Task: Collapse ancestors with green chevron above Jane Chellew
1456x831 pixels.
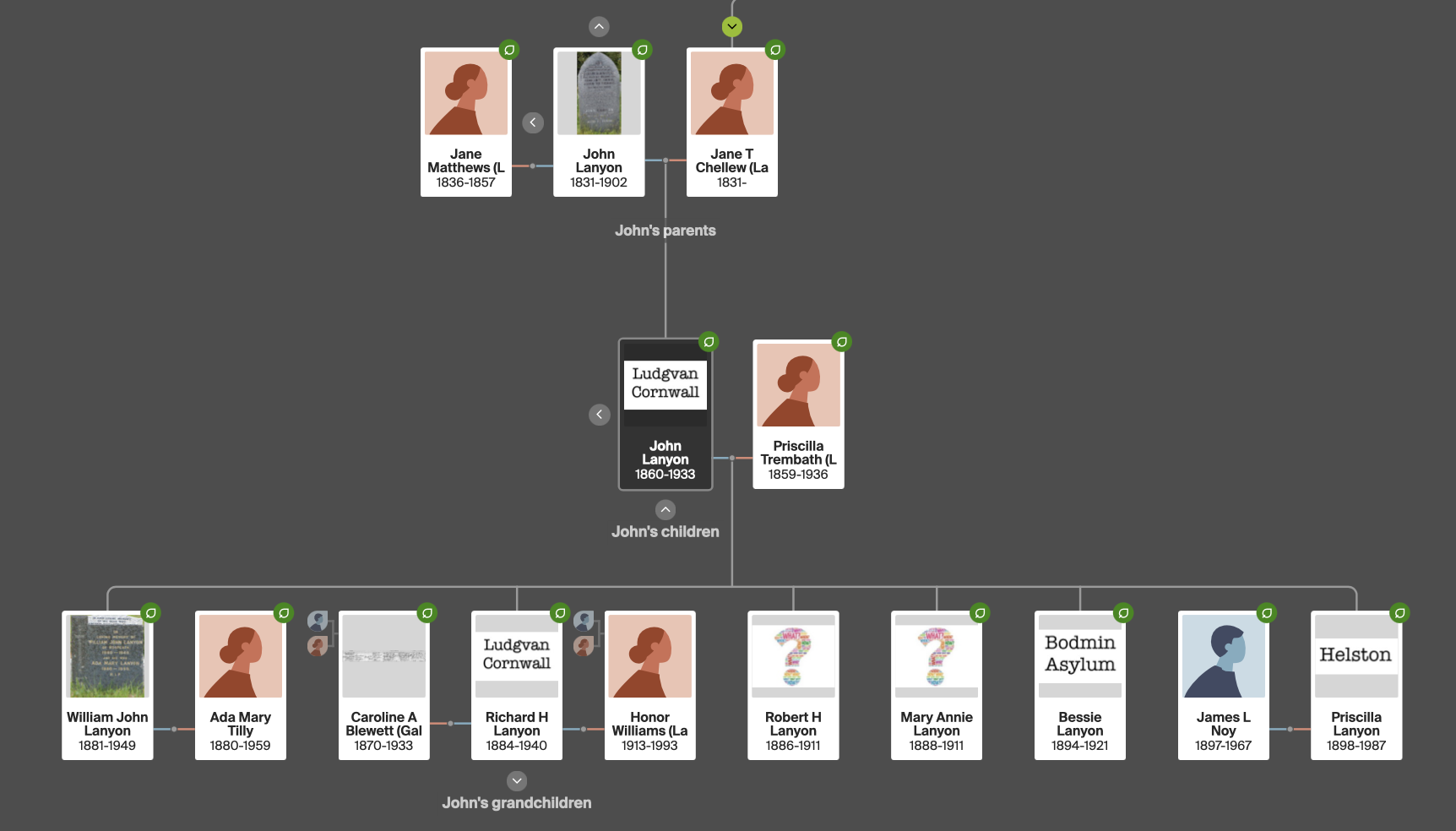Action: [732, 27]
